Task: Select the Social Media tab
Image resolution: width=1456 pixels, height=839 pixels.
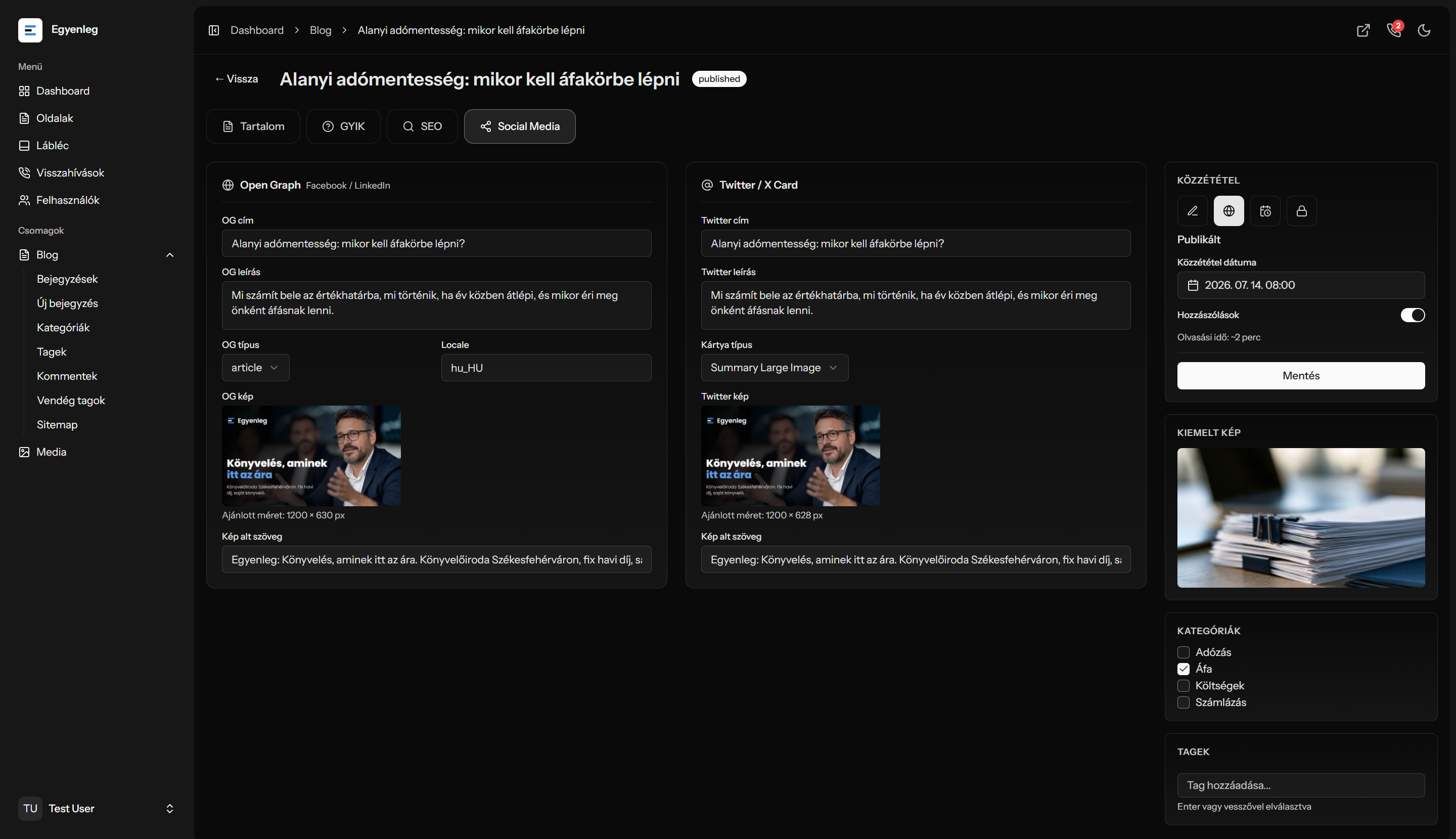Action: pyautogui.click(x=520, y=126)
